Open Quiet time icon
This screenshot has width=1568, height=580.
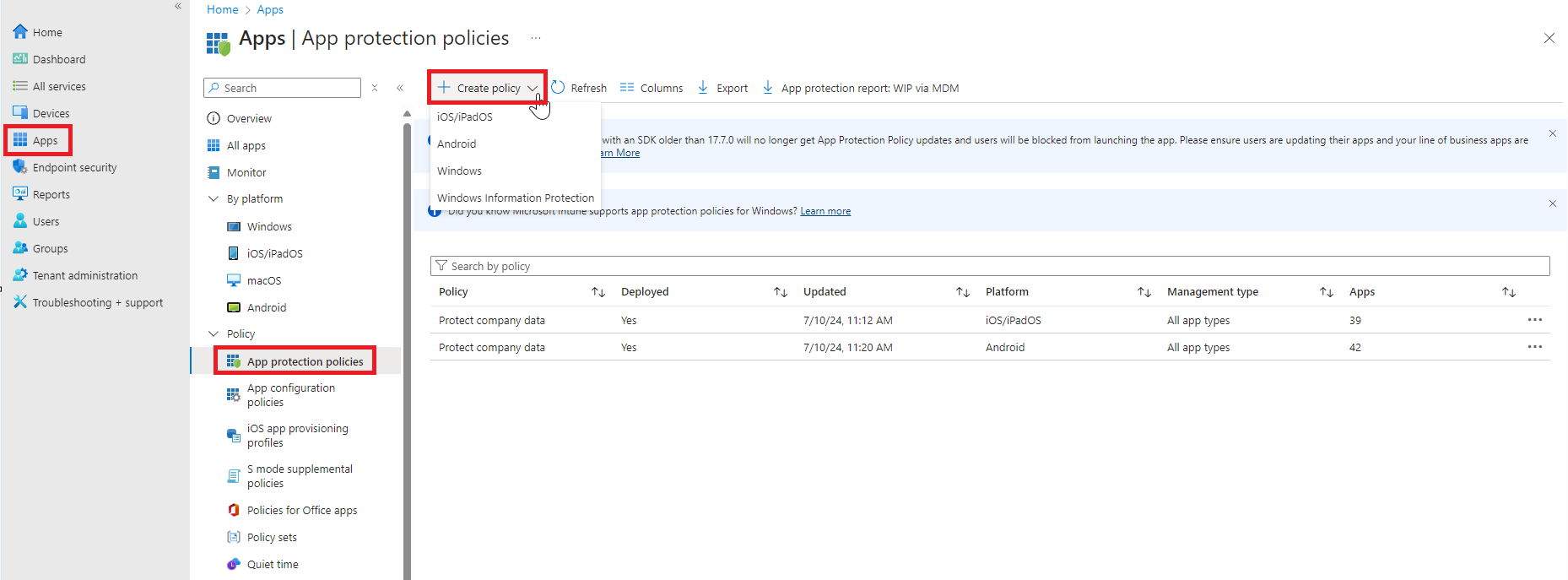[234, 564]
